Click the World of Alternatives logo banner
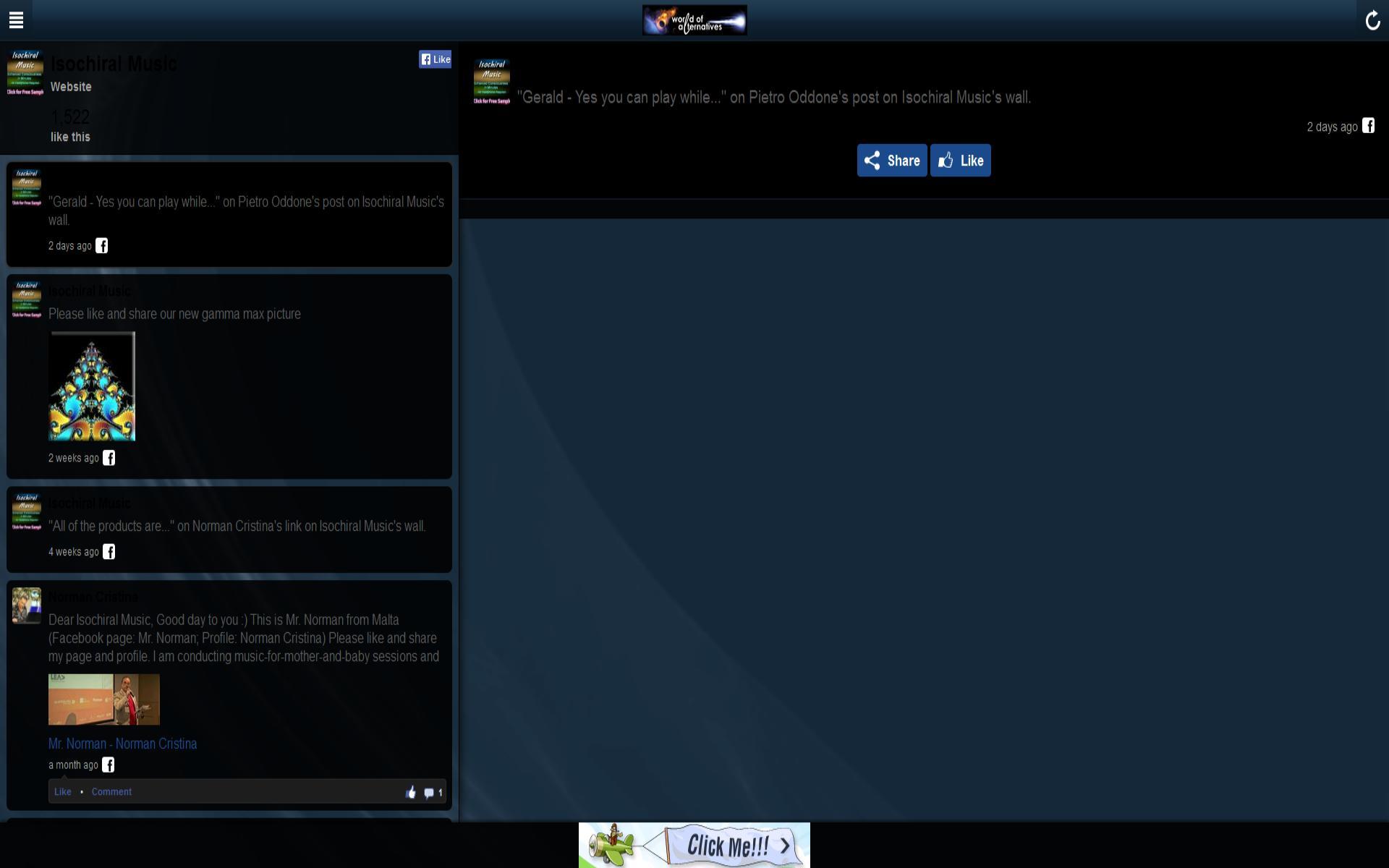Viewport: 1389px width, 868px height. (x=694, y=20)
